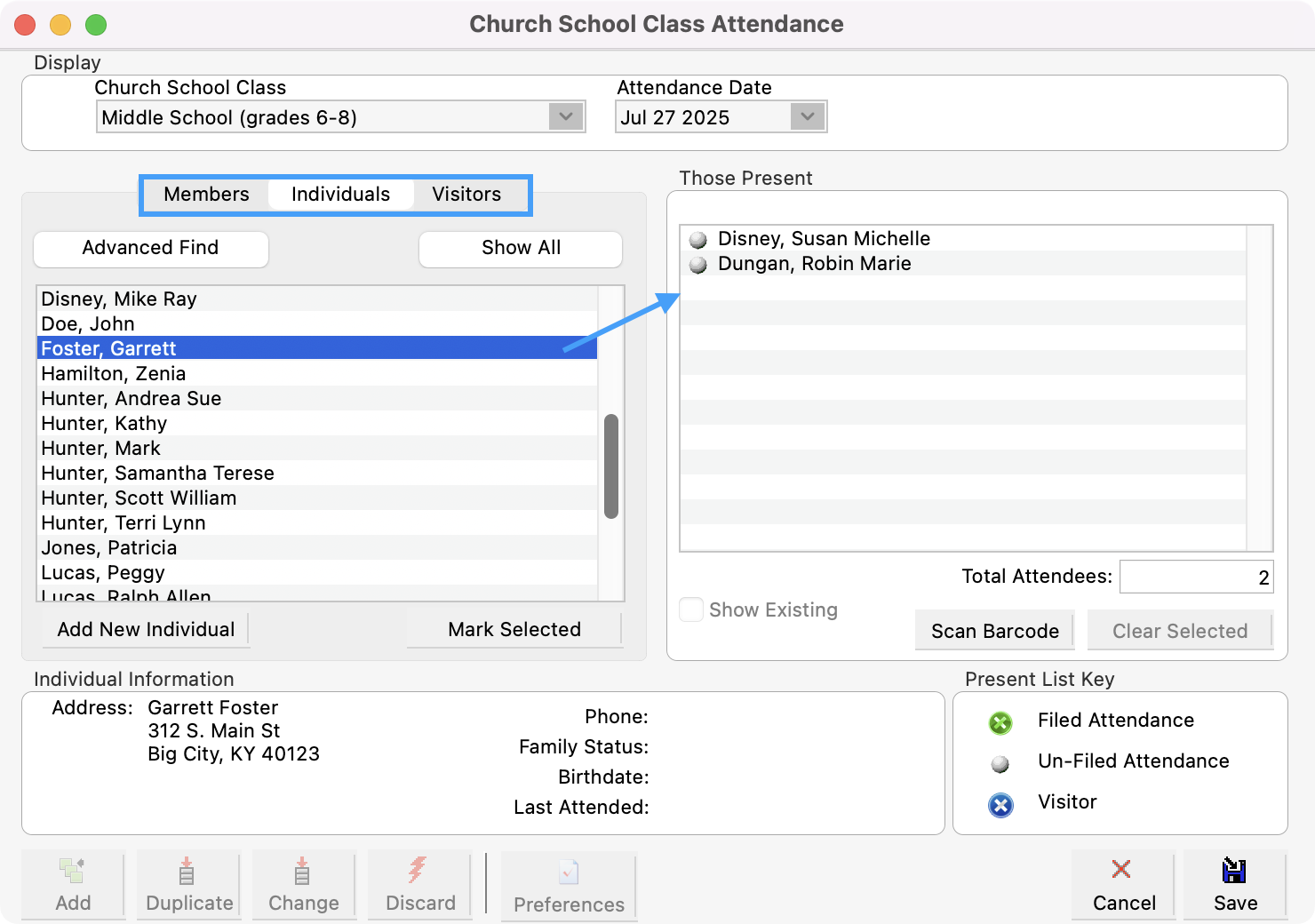Click the Advanced Find button
Viewport: 1315px width, 924px height.
pyautogui.click(x=150, y=249)
